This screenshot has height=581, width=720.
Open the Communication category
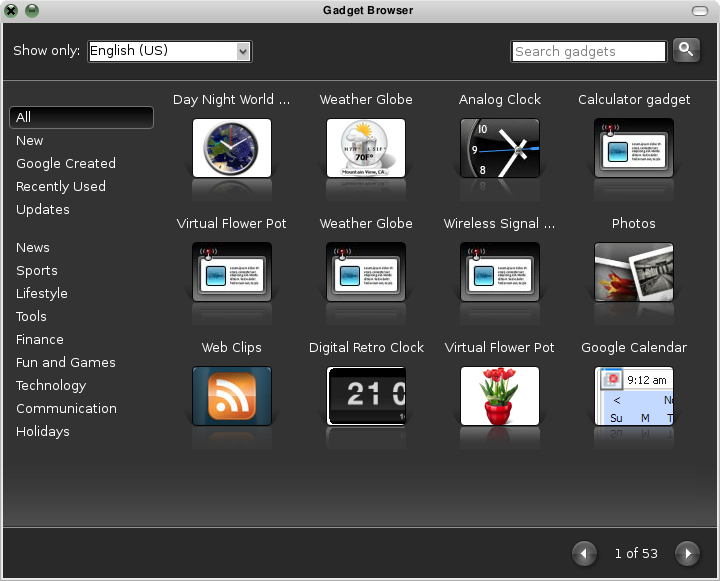pyautogui.click(x=66, y=408)
